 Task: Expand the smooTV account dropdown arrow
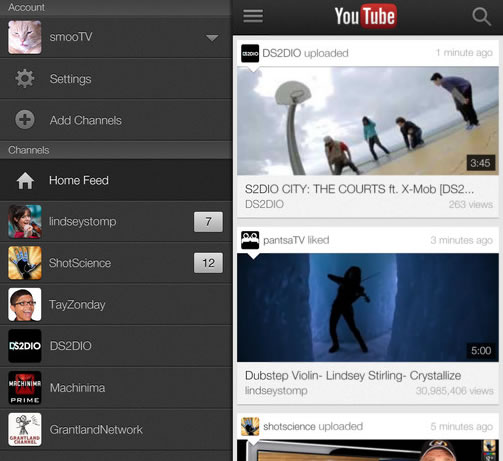[212, 38]
